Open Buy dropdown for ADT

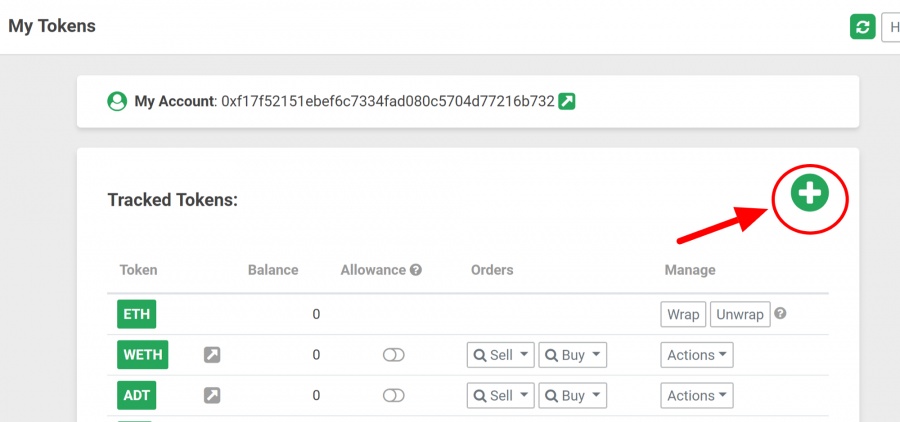572,396
